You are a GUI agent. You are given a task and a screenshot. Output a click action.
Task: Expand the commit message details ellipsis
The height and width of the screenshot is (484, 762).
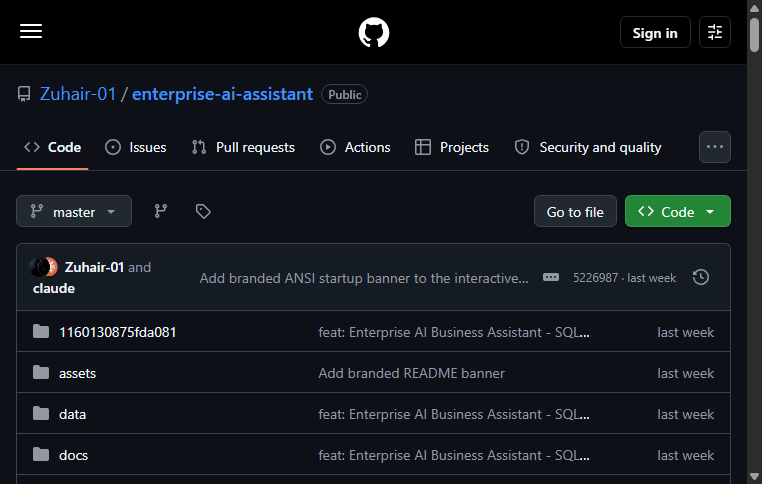[x=551, y=277]
